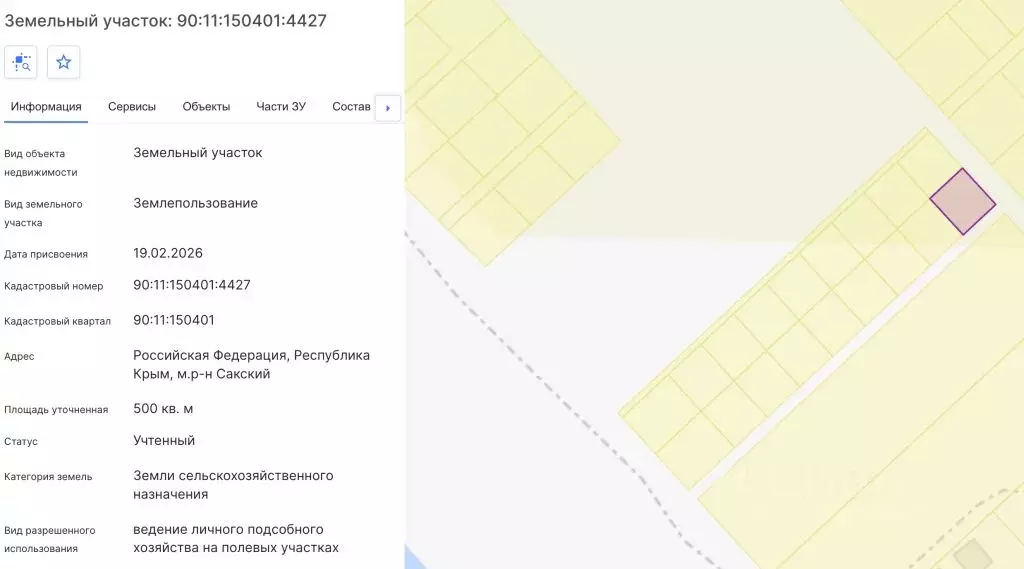Show more tabs with right arrow
Viewport: 1024px width, 569px height.
[388, 108]
